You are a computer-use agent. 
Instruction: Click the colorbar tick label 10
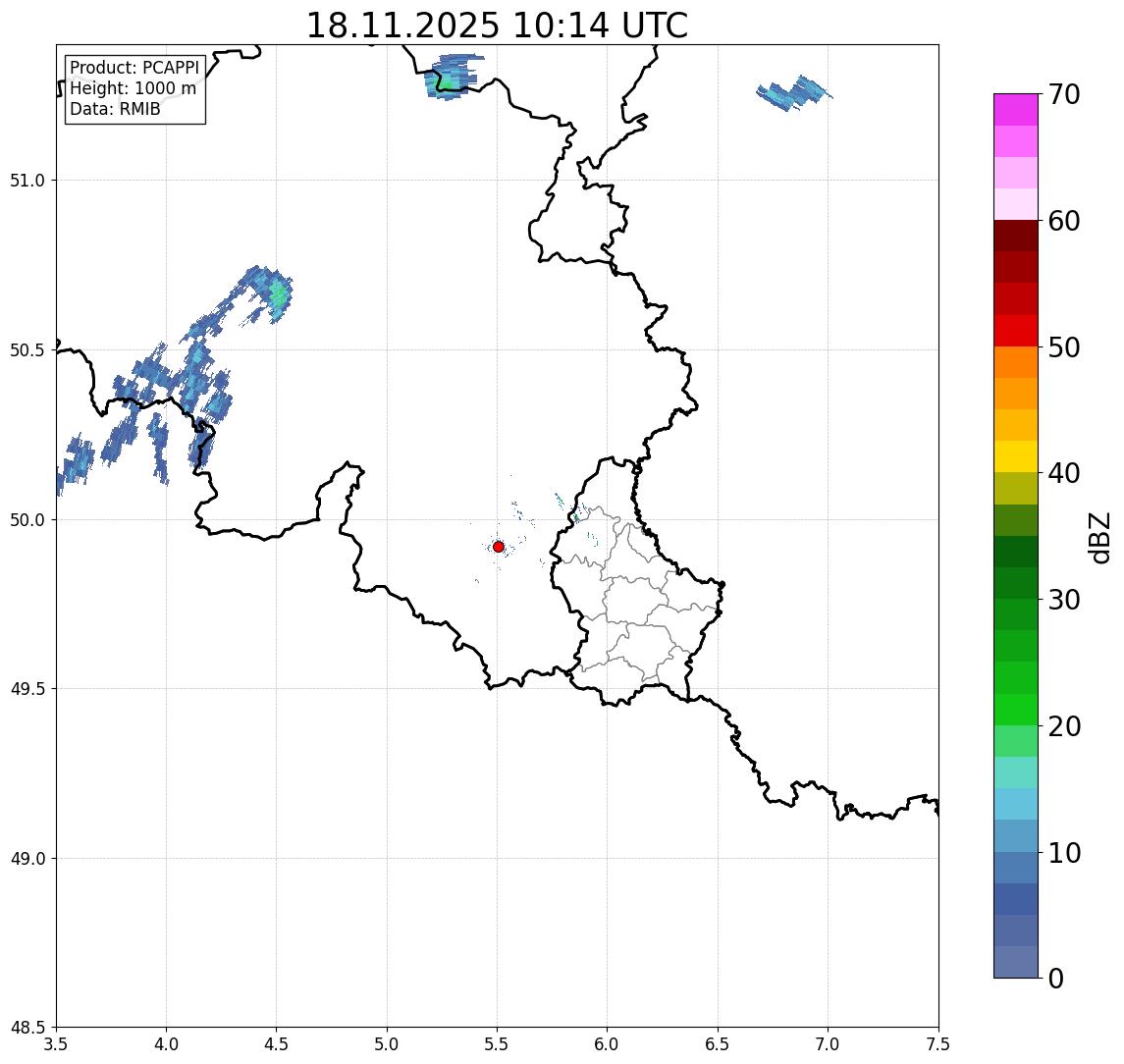(1063, 852)
